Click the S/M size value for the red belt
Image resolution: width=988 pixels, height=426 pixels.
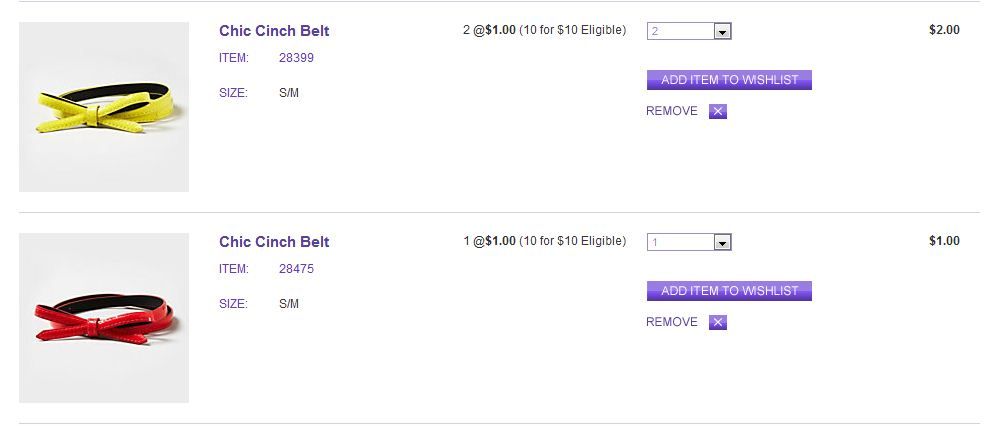click(x=289, y=304)
